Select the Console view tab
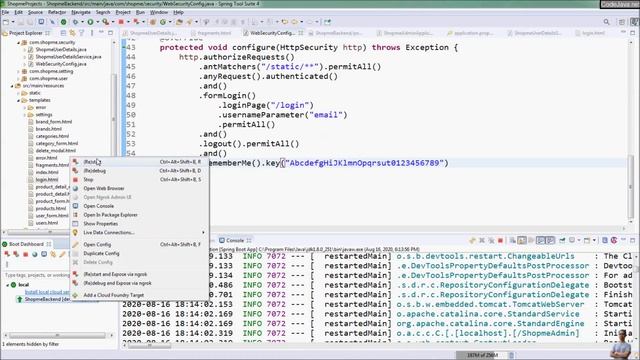 point(235,240)
